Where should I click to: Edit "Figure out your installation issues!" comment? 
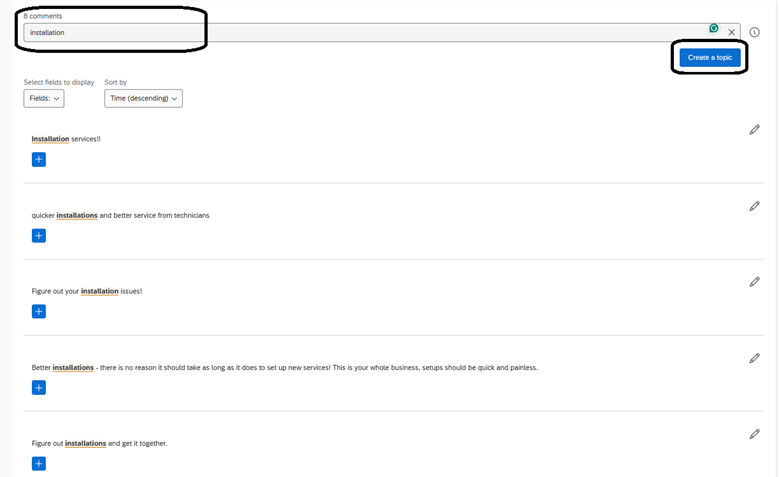pyautogui.click(x=754, y=282)
